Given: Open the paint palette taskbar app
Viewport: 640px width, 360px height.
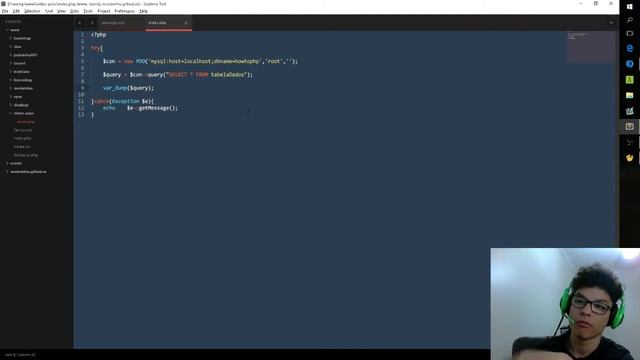Looking at the screenshot, I should tap(629, 158).
